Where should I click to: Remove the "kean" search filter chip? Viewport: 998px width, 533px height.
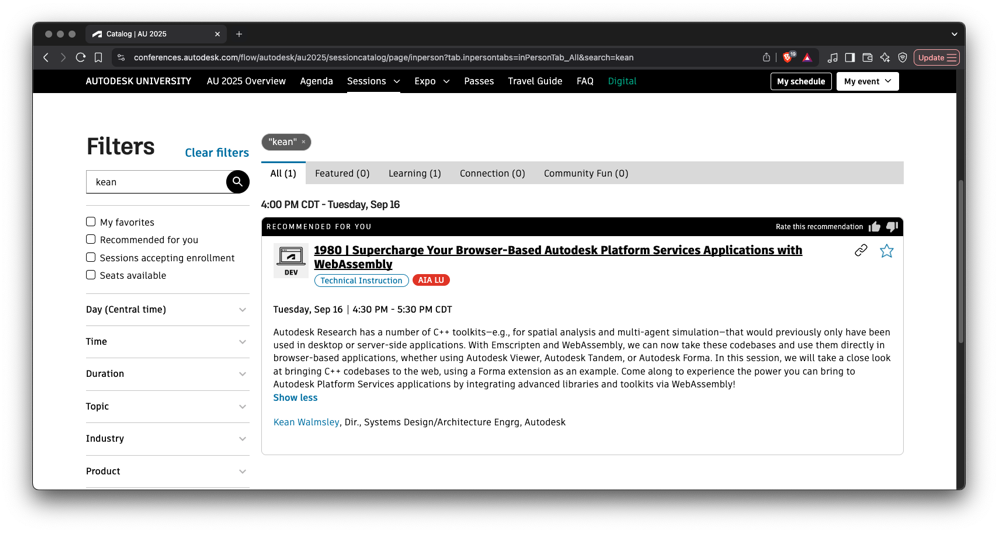click(x=304, y=142)
